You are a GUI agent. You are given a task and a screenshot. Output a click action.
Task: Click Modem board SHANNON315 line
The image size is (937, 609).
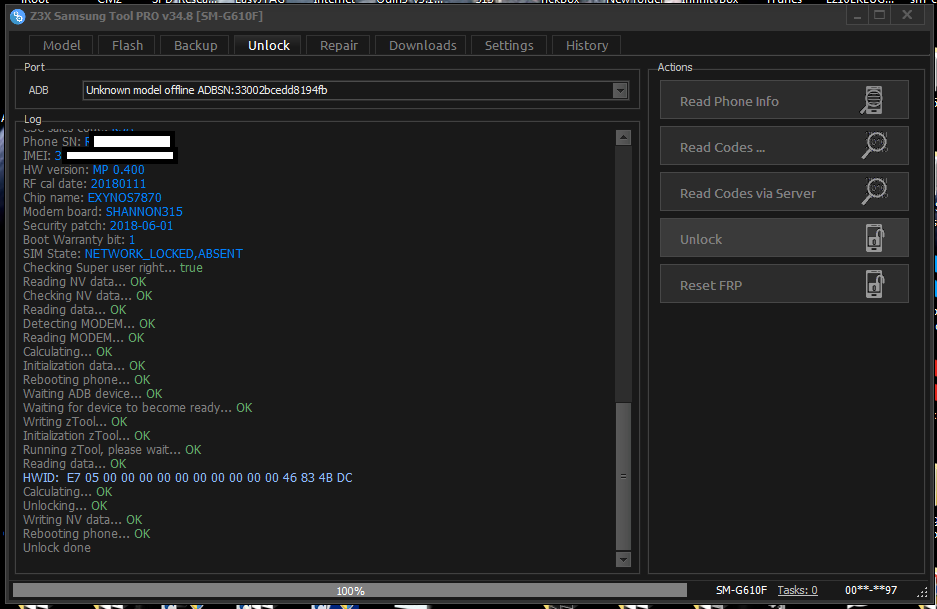click(103, 212)
